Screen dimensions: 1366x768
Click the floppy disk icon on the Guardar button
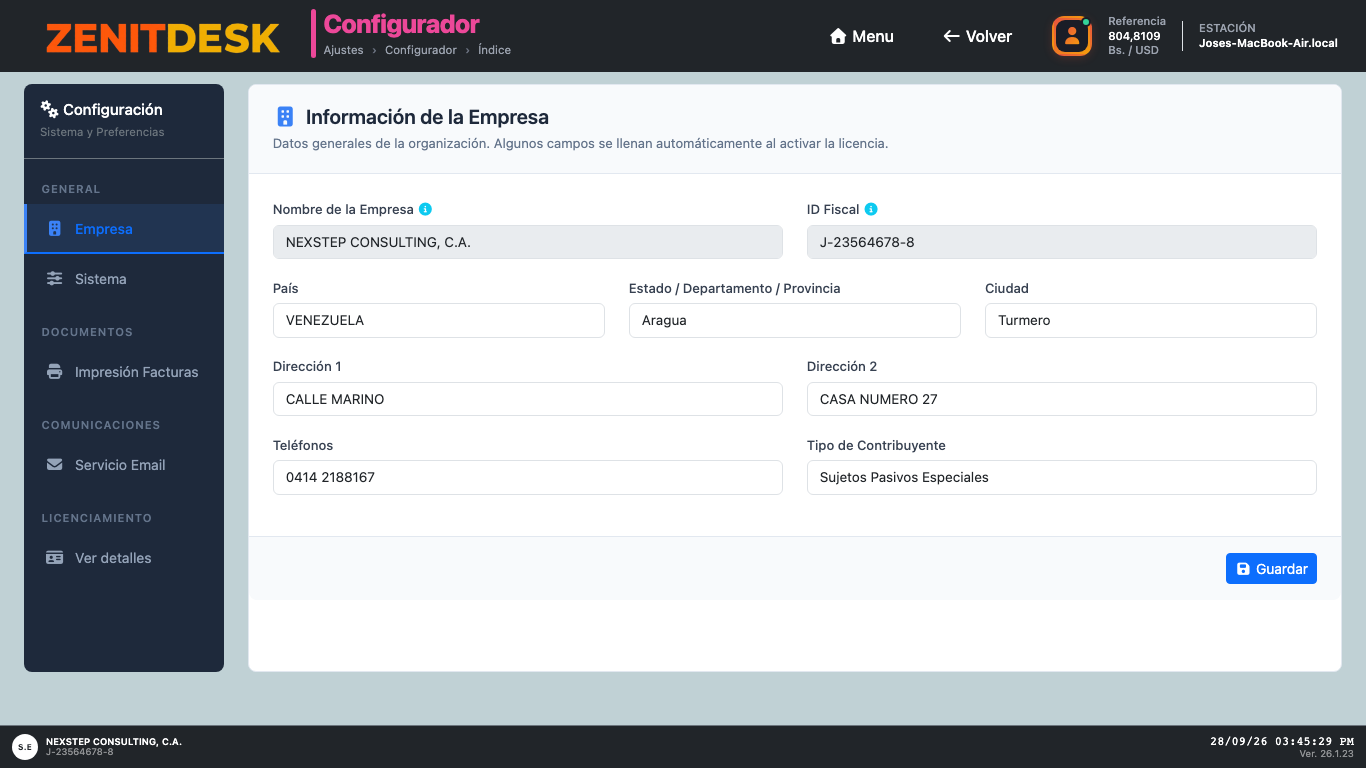(x=1243, y=569)
